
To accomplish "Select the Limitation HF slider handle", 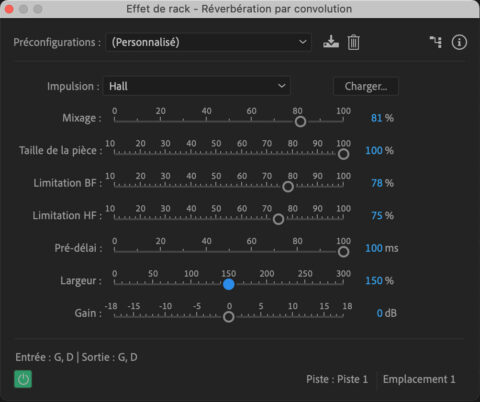I will point(278,219).
